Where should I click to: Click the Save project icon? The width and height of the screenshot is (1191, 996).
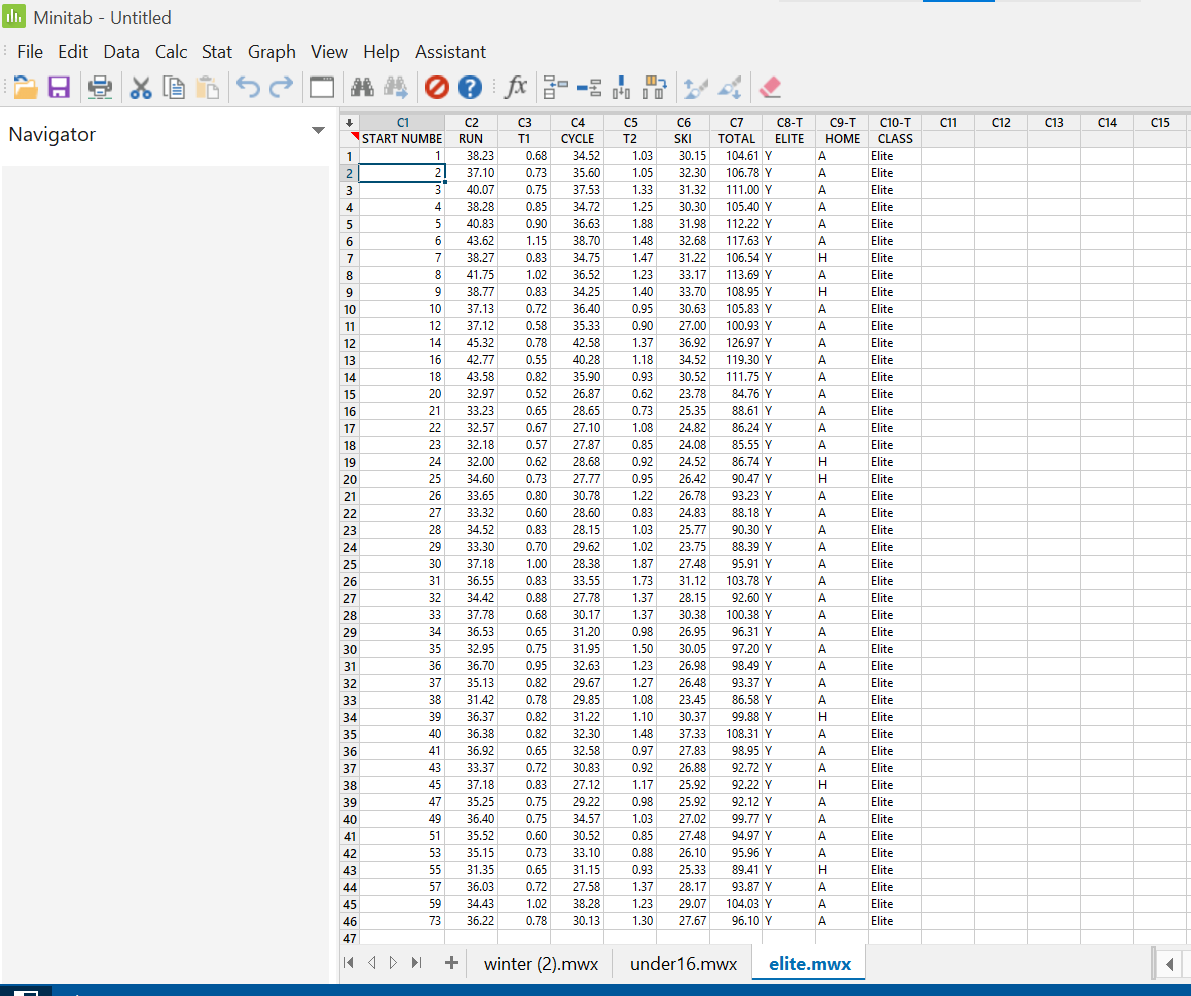pyautogui.click(x=58, y=87)
